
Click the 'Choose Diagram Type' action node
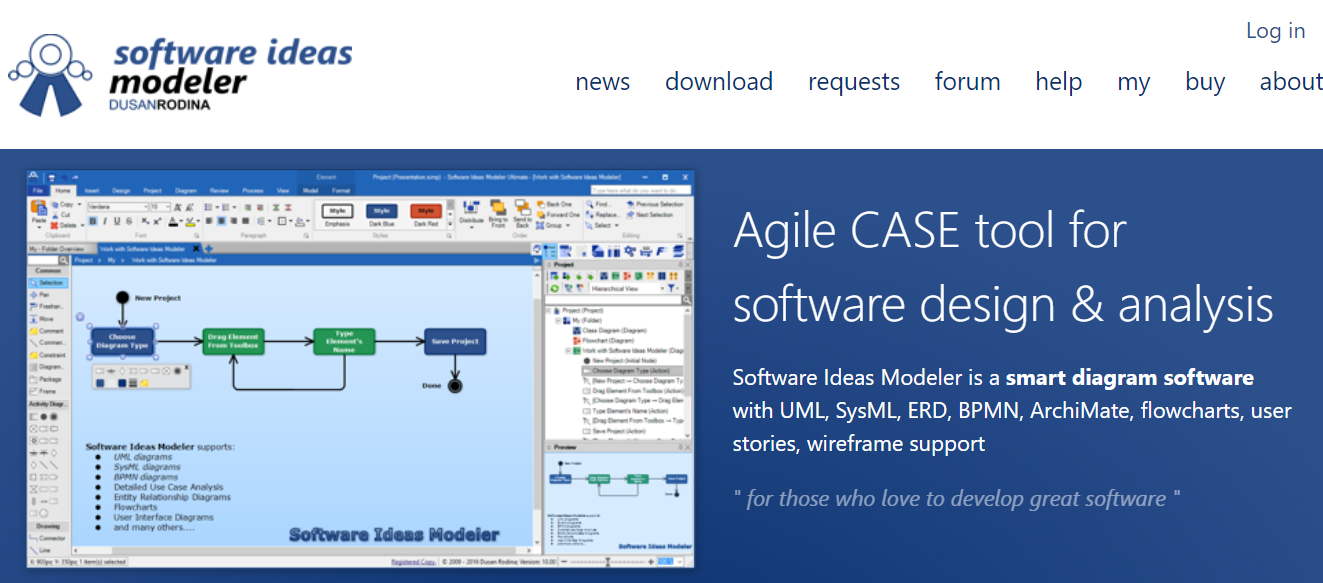122,341
